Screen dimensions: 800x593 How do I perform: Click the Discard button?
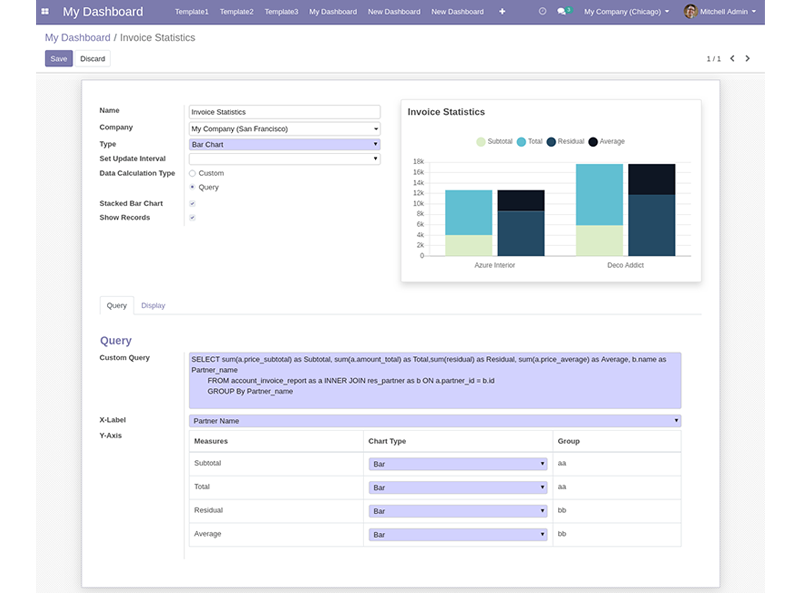[93, 59]
